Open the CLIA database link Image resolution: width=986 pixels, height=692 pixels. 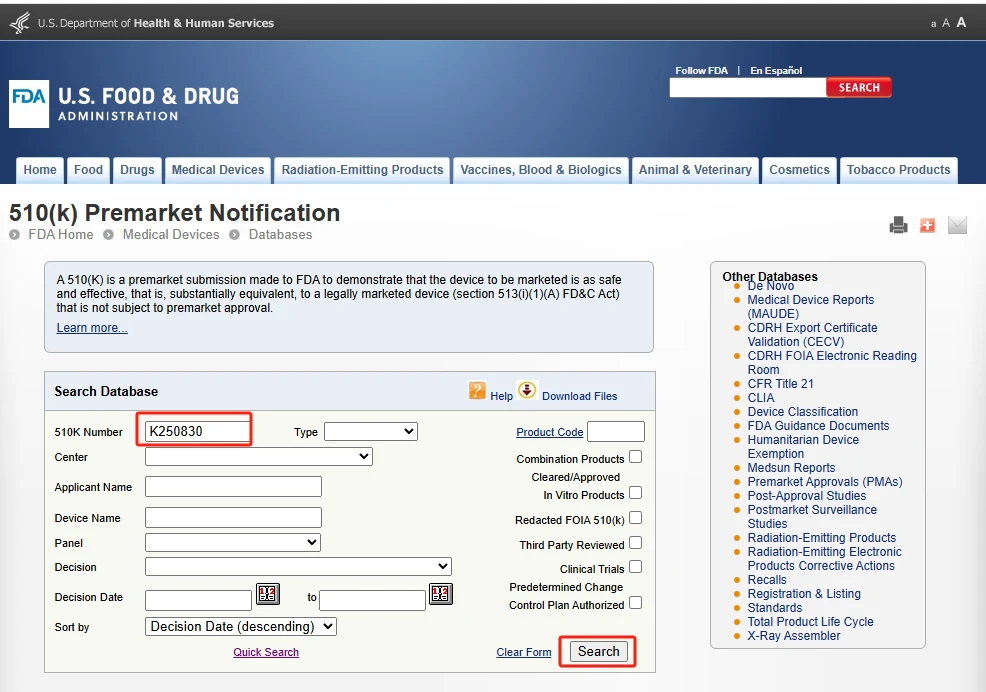(761, 398)
